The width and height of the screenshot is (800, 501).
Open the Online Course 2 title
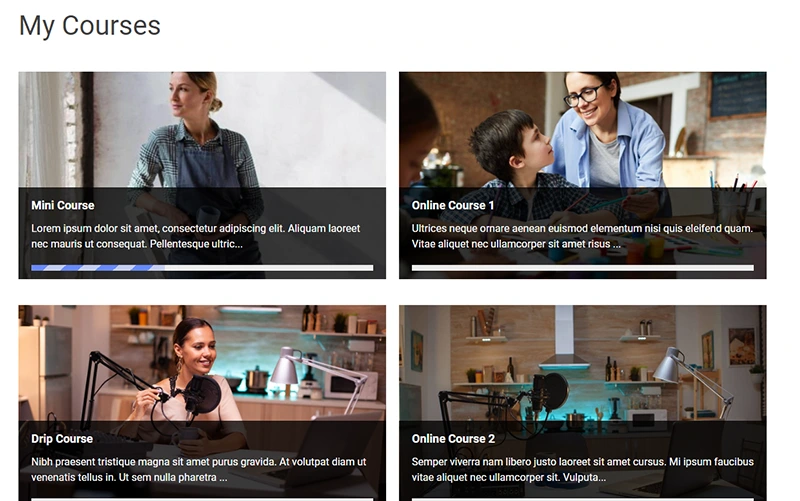(453, 439)
